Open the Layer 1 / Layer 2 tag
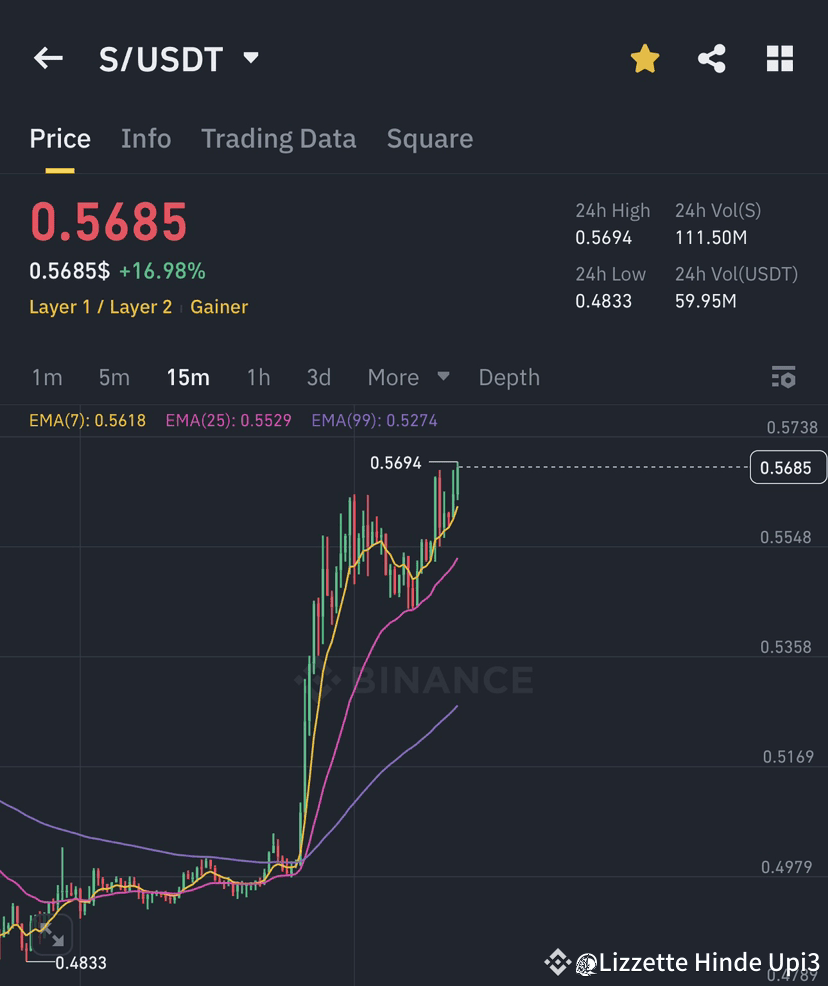The image size is (828, 986). coord(98,307)
